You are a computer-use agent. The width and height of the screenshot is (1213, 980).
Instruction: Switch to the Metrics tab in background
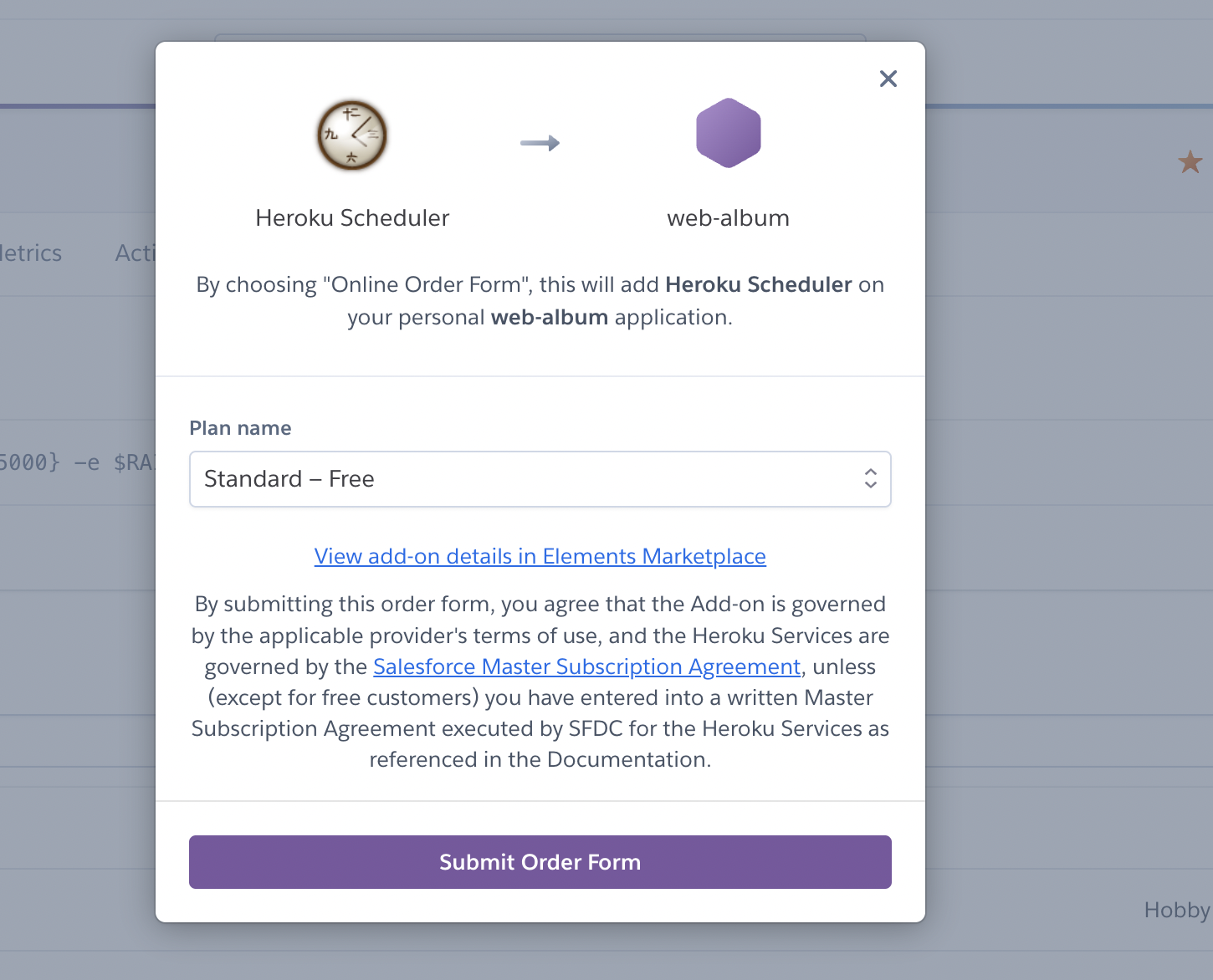pos(31,253)
